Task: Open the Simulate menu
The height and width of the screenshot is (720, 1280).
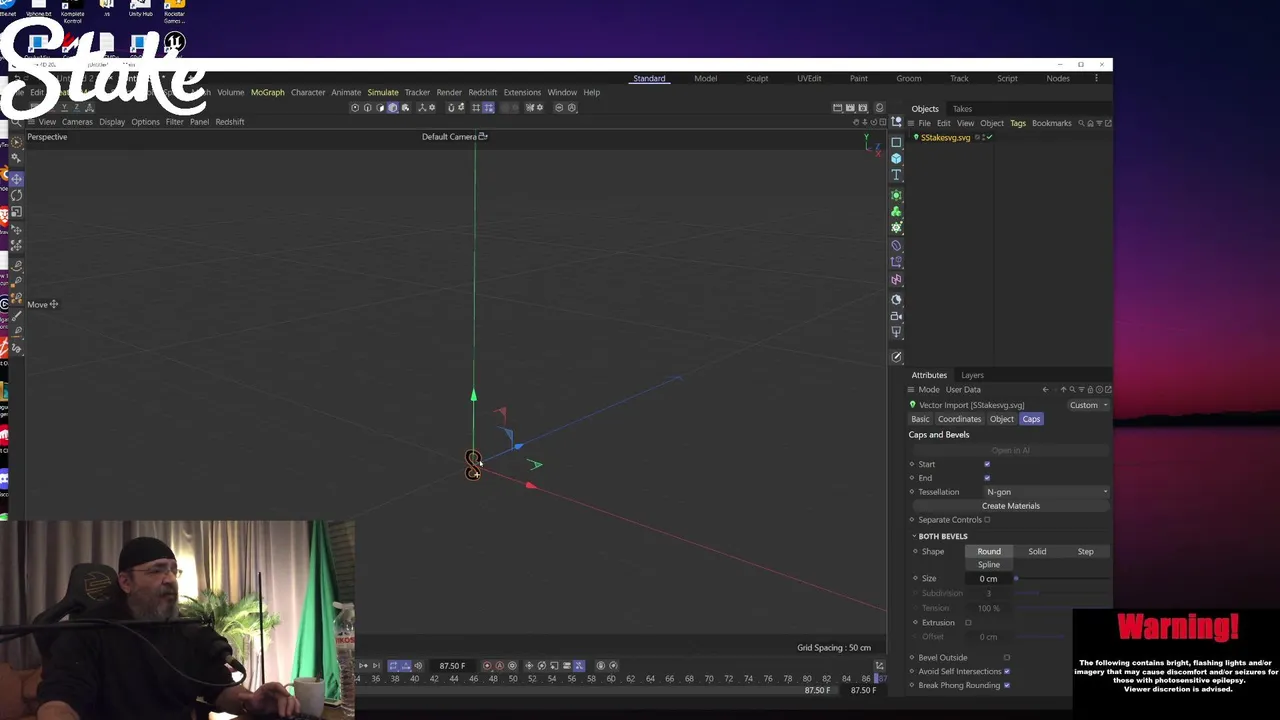Action: click(382, 92)
